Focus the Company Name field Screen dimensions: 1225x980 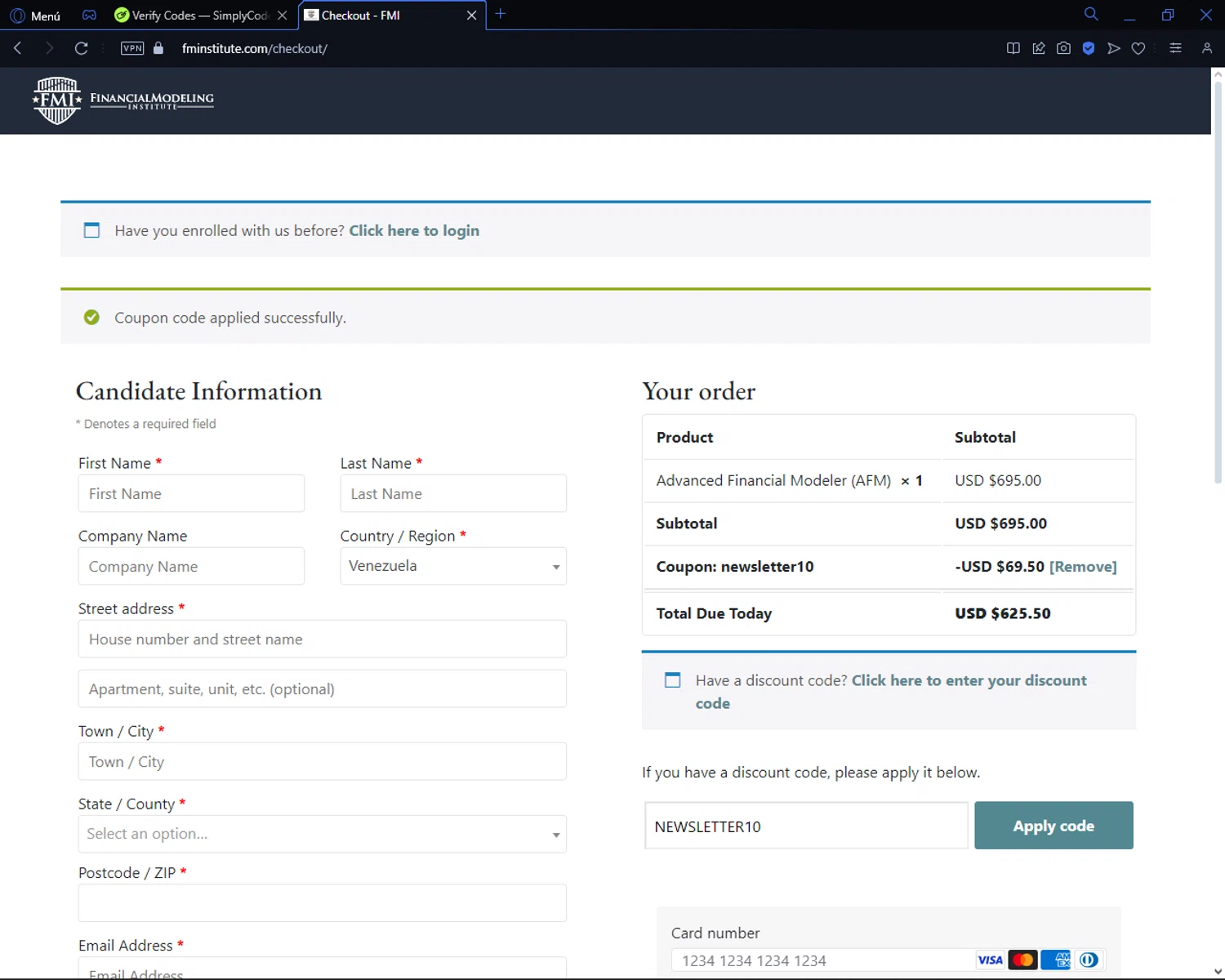[191, 566]
